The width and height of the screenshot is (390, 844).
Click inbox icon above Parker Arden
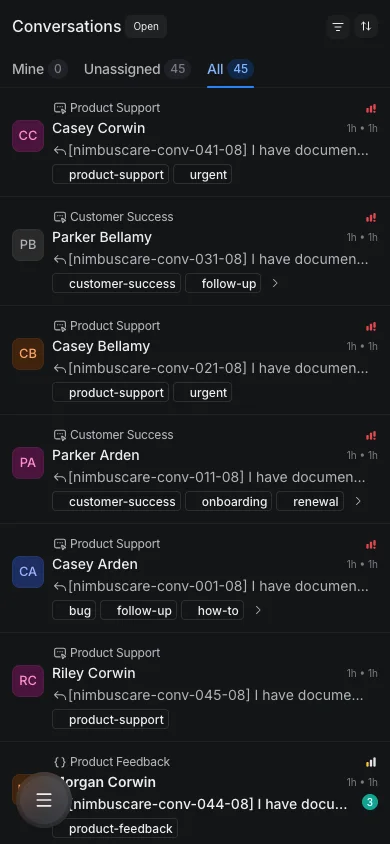click(60, 435)
